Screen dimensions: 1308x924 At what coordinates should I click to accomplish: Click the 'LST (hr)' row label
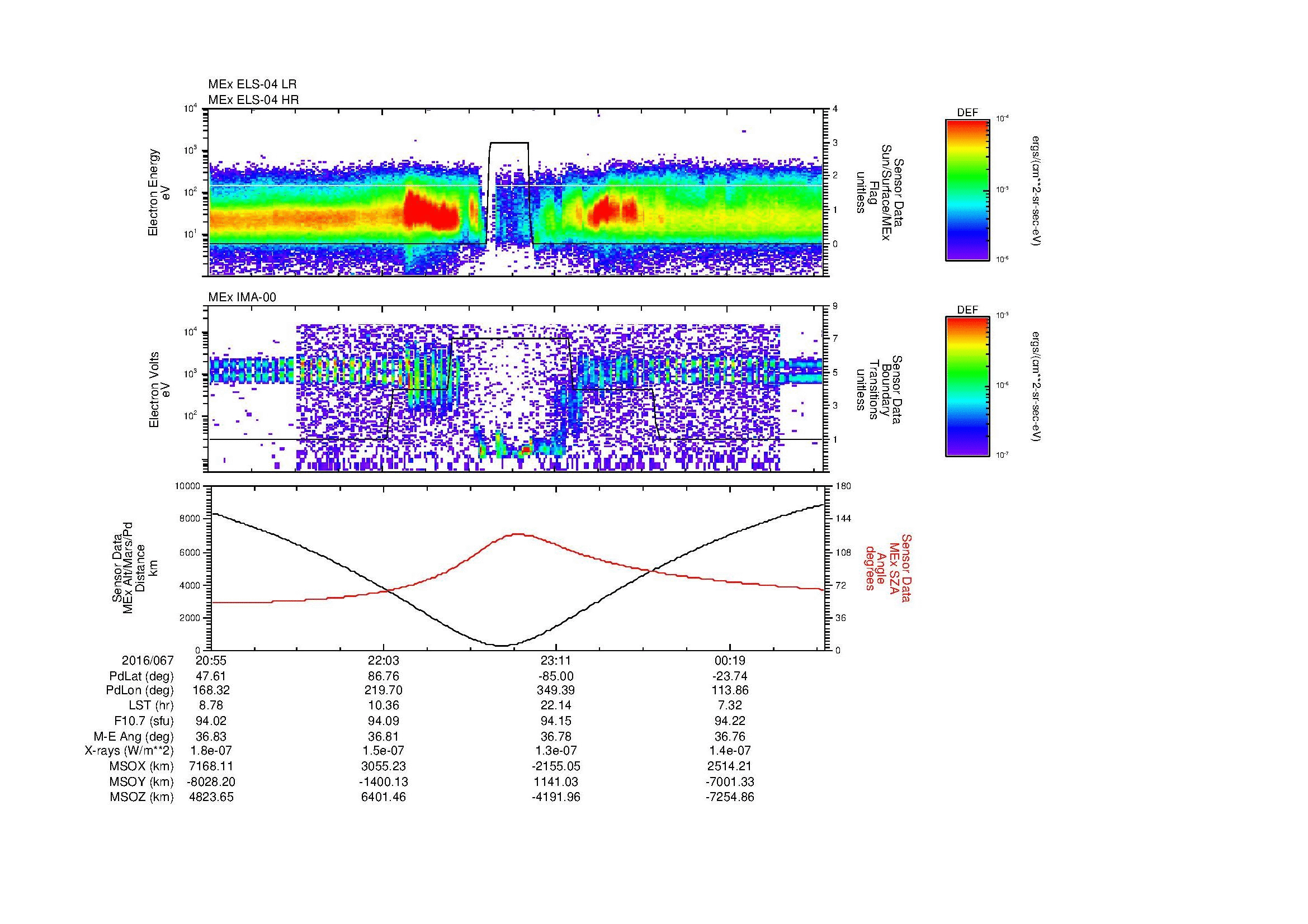(x=152, y=706)
